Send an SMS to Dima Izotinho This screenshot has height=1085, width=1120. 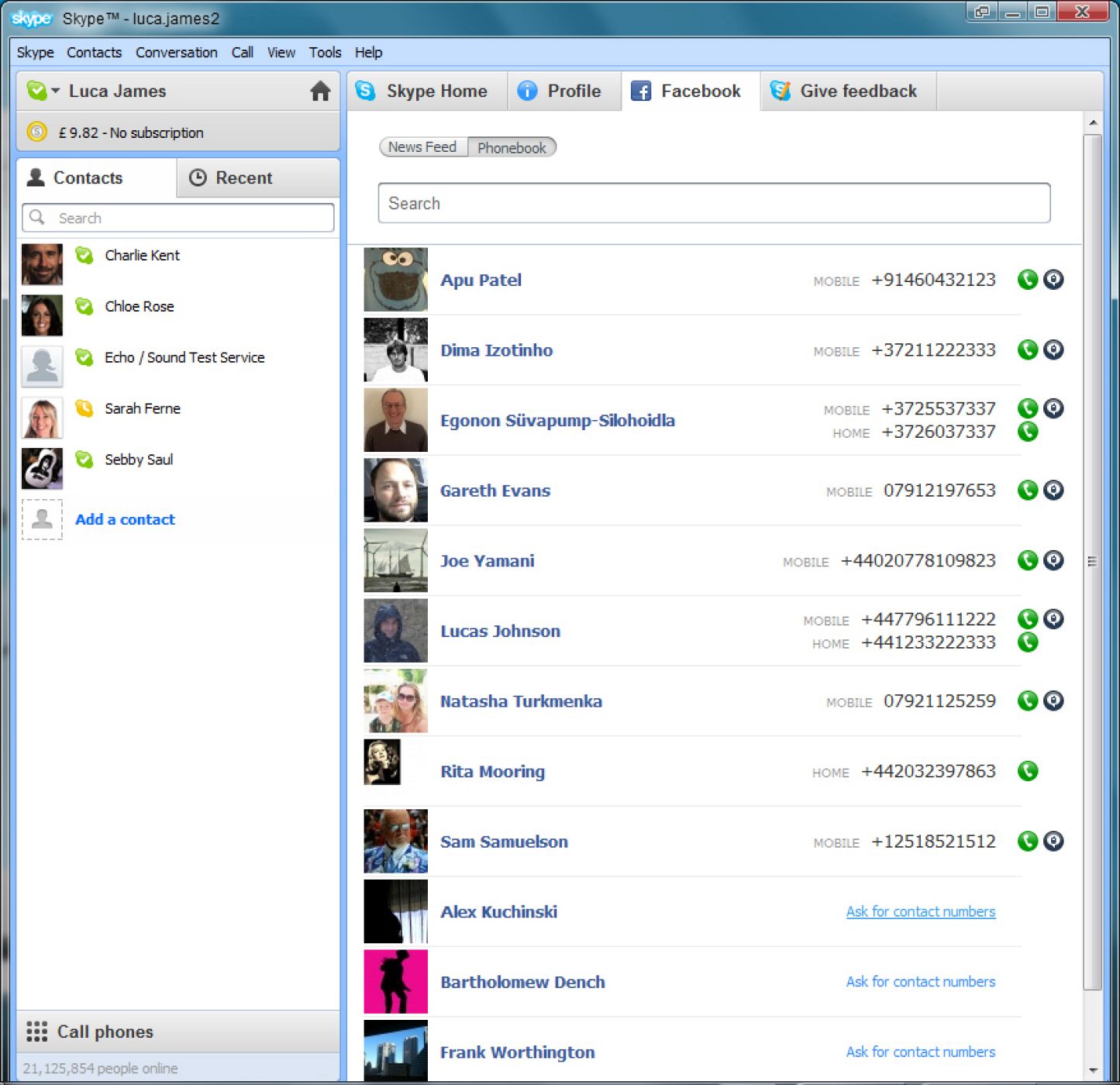tap(1053, 350)
